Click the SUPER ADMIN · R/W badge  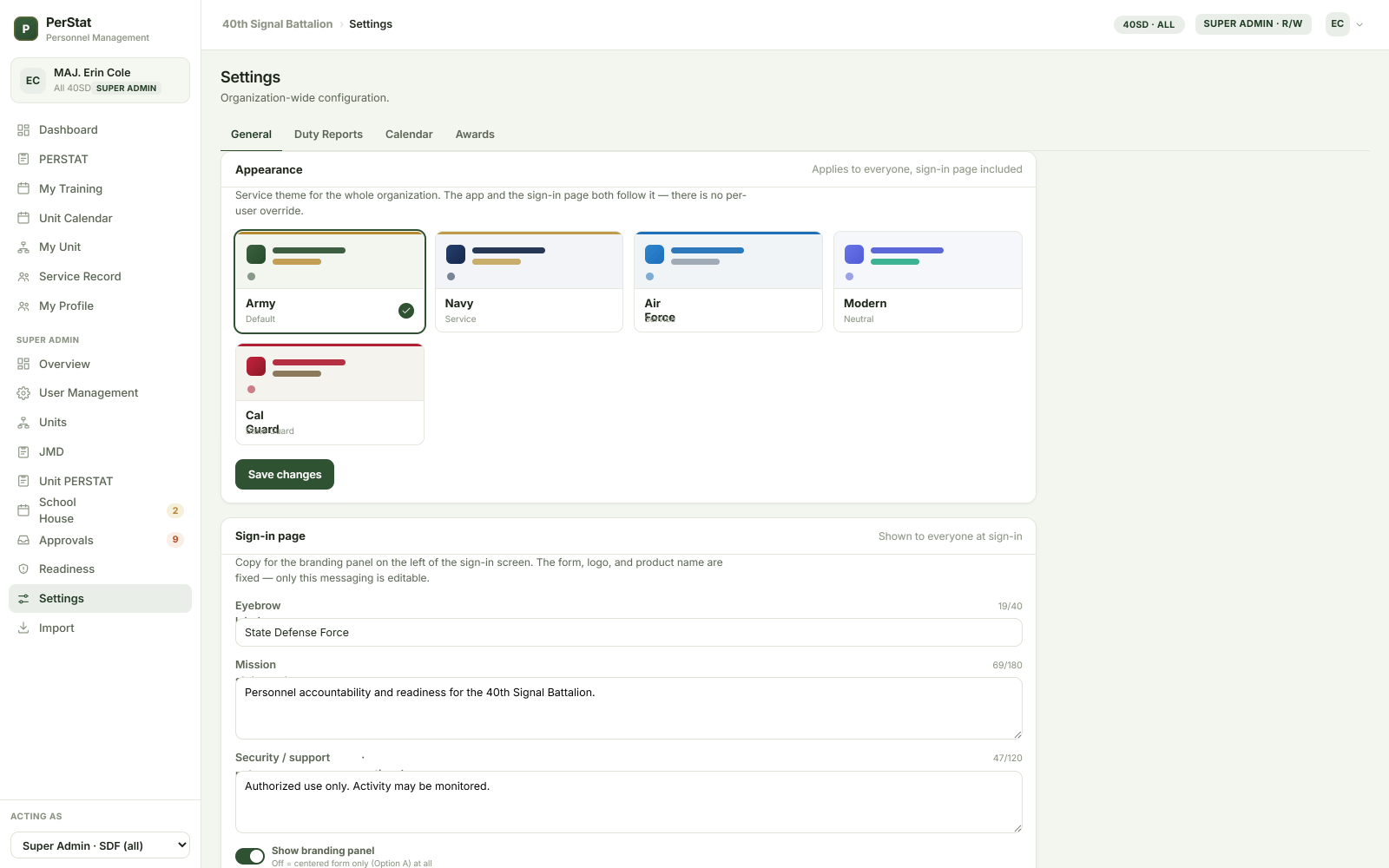[x=1253, y=23]
